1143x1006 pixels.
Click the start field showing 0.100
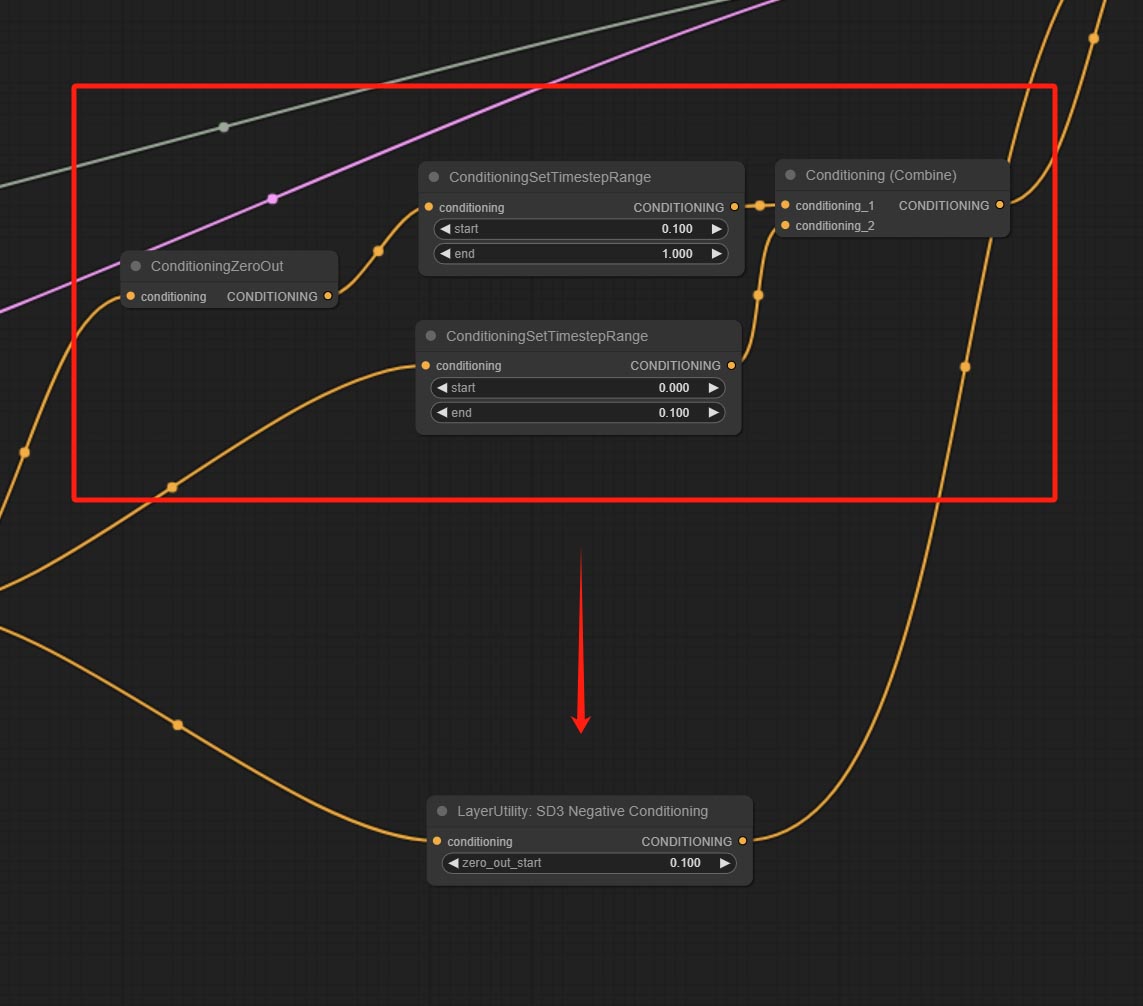click(x=580, y=229)
